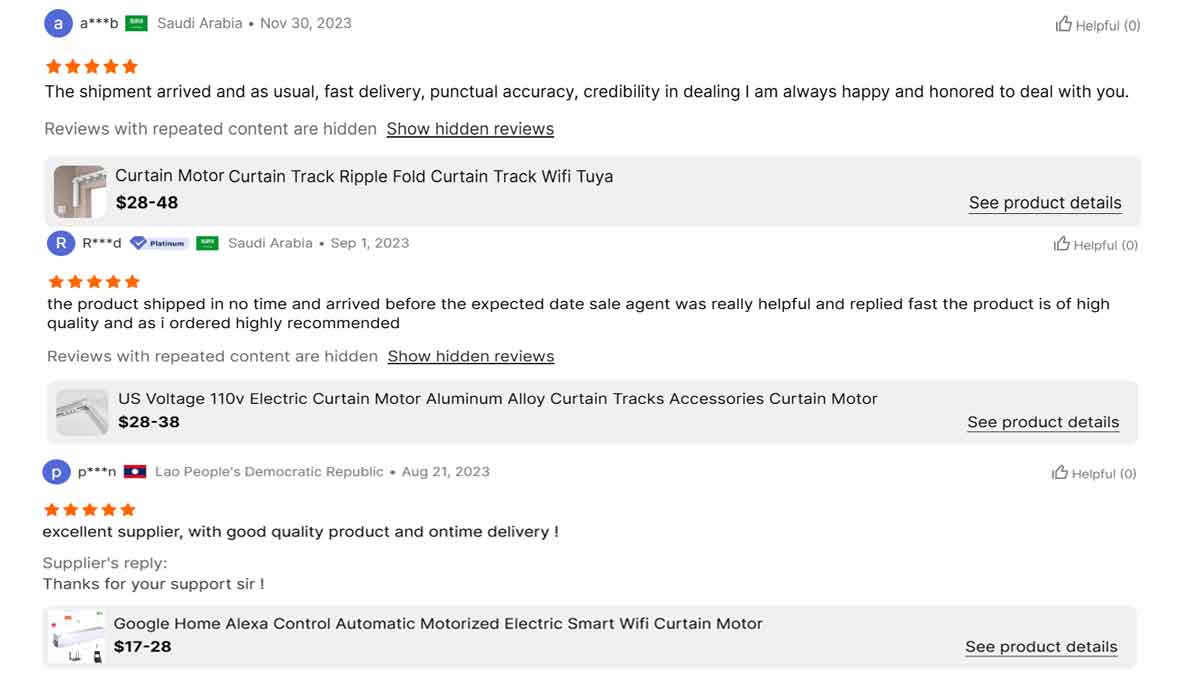Click the 'R' user avatar

point(61,243)
